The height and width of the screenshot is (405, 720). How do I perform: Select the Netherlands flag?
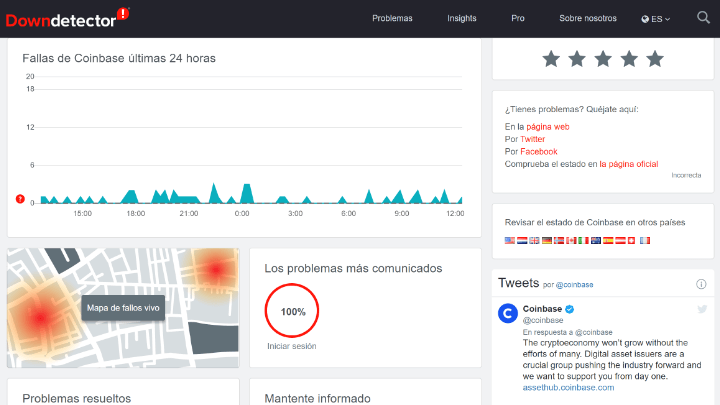(522, 240)
